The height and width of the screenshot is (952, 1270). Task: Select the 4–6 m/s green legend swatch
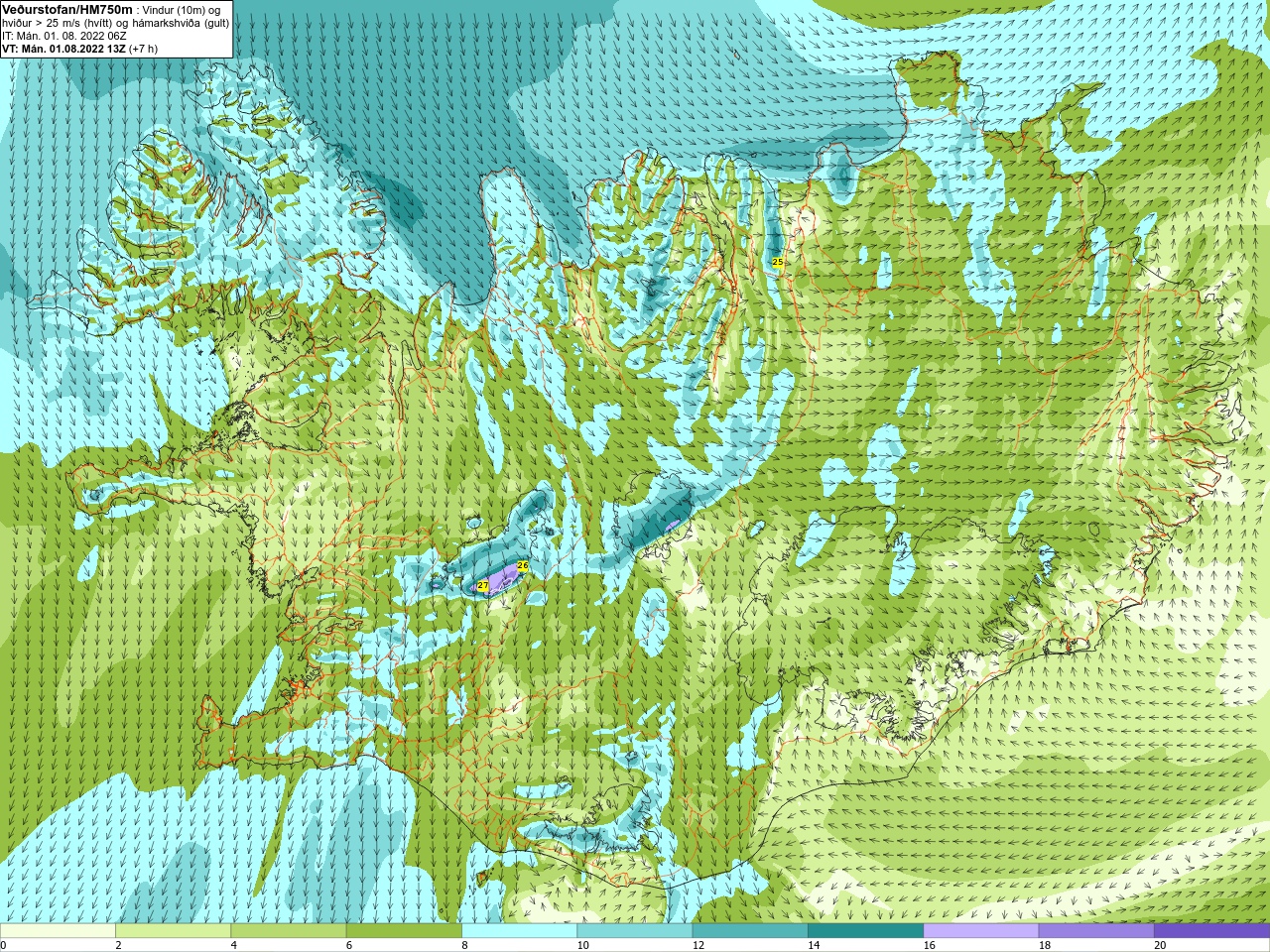coord(288,931)
